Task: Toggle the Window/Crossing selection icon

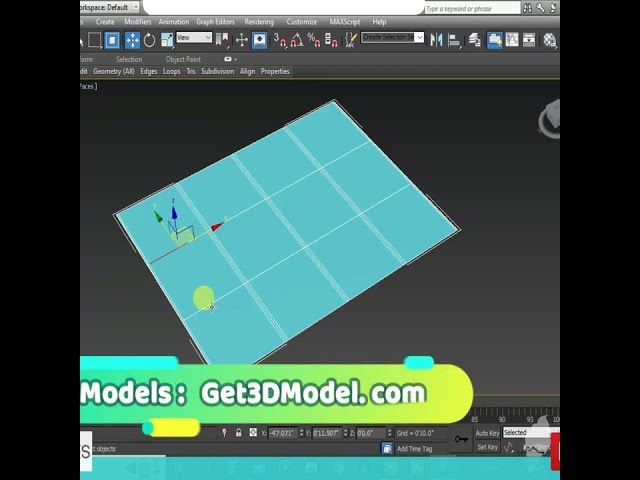Action: click(x=112, y=40)
